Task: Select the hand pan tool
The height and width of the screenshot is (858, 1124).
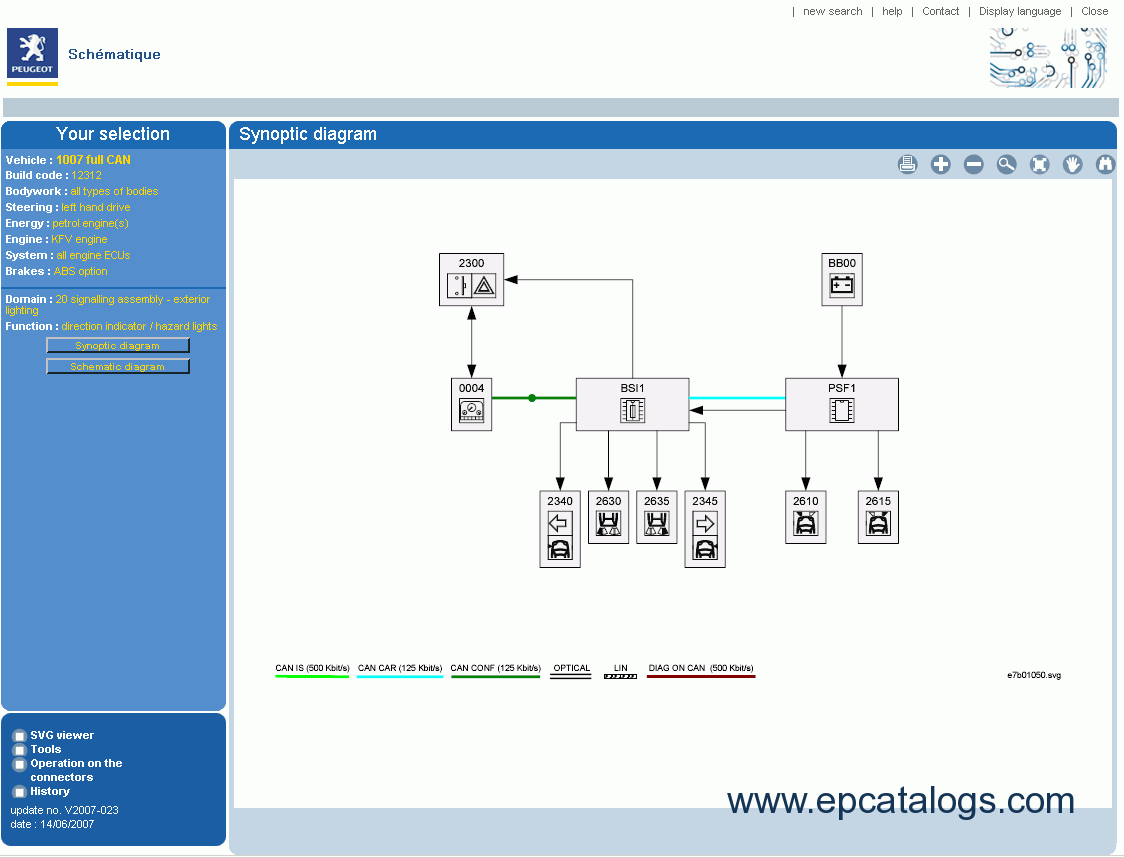Action: tap(1072, 165)
